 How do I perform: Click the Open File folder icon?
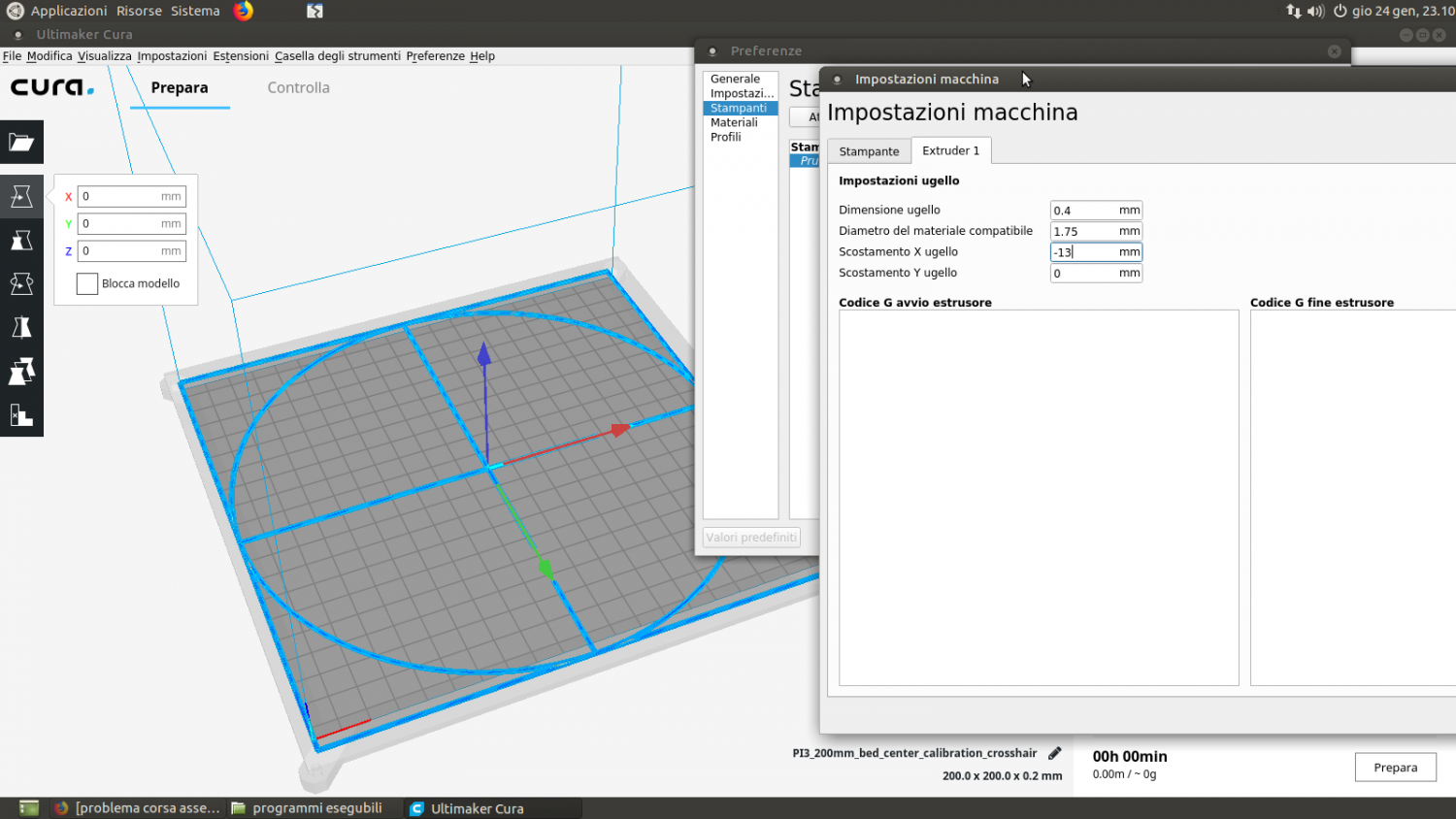click(x=21, y=143)
